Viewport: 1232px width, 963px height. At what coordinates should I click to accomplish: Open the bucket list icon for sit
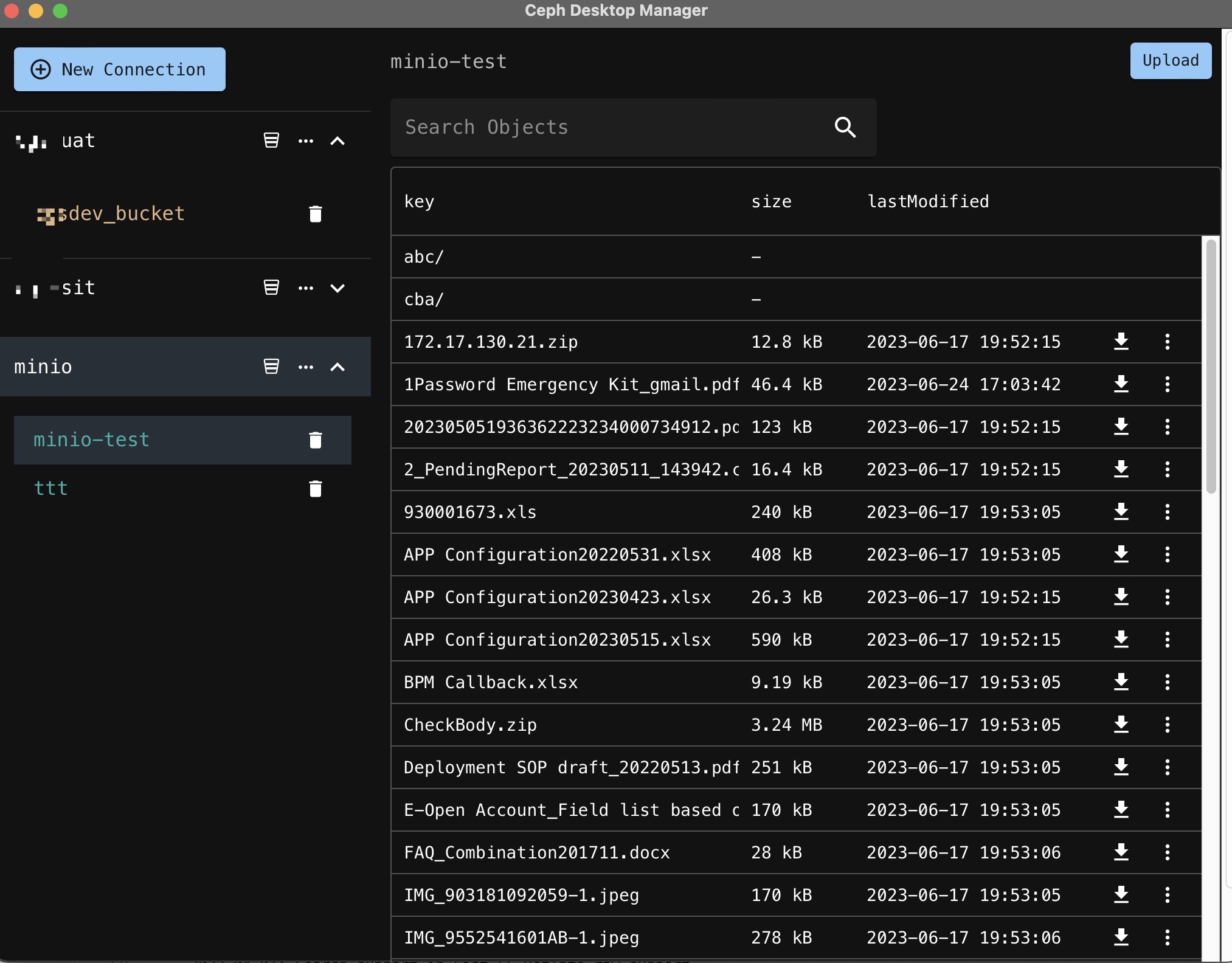271,288
